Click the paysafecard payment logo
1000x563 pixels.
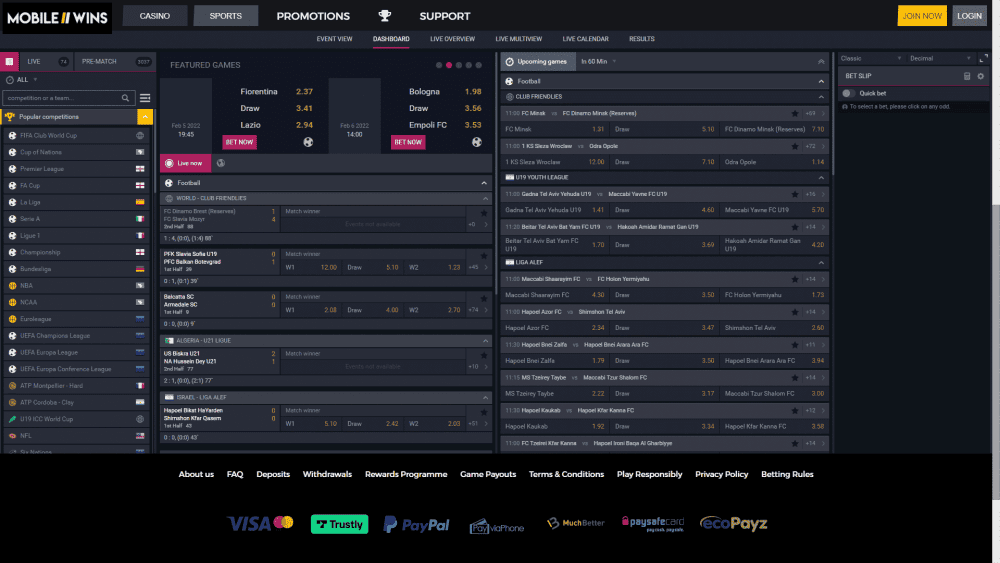click(x=653, y=523)
